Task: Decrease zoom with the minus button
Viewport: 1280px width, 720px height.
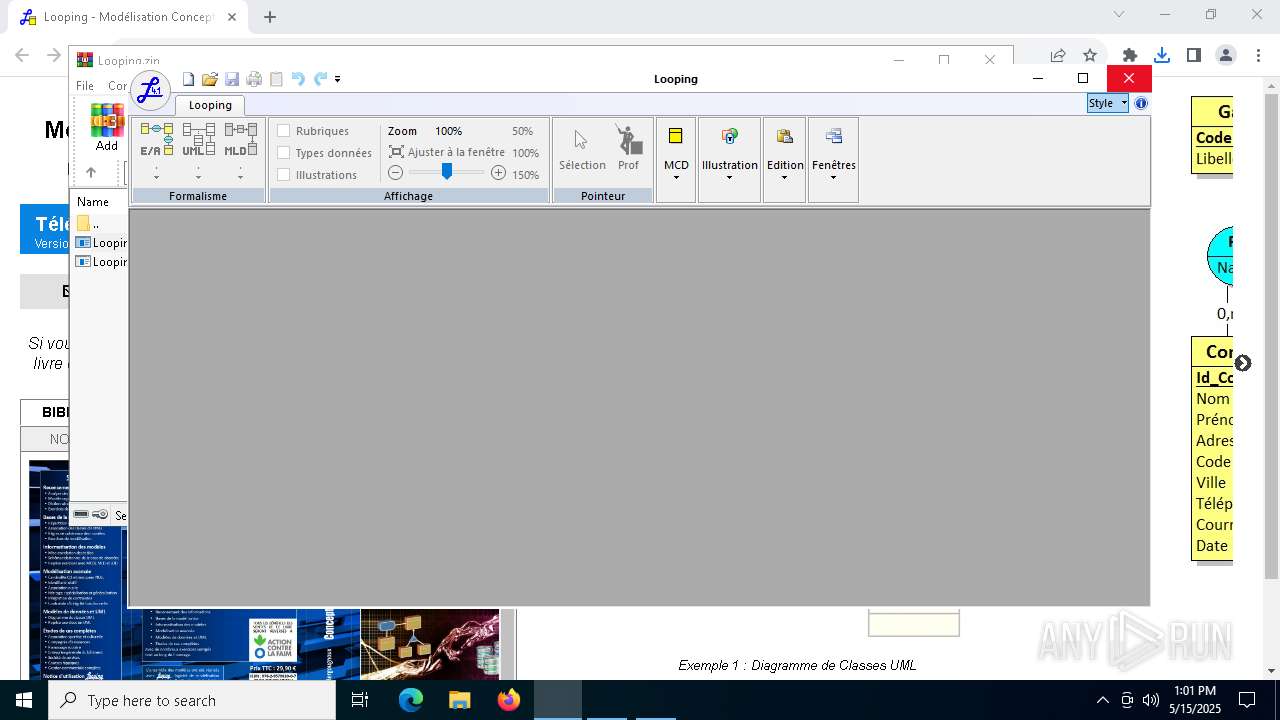Action: click(x=396, y=173)
